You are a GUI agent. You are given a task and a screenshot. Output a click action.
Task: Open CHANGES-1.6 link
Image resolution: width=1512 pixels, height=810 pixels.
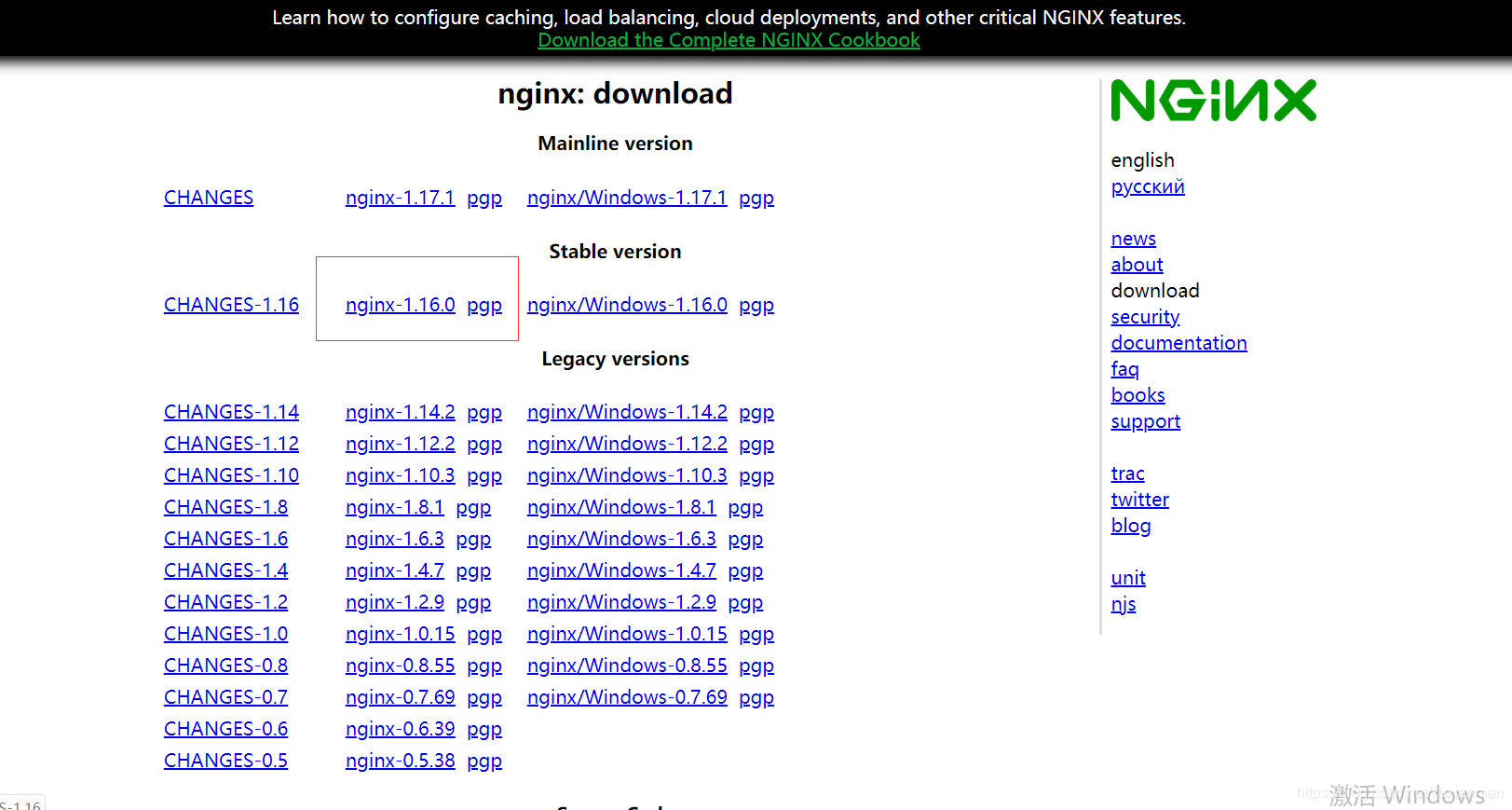point(226,539)
